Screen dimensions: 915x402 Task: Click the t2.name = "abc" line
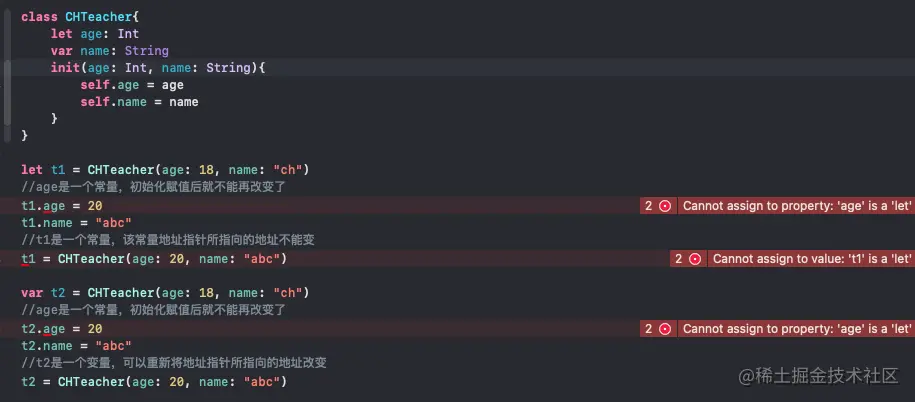(76, 345)
